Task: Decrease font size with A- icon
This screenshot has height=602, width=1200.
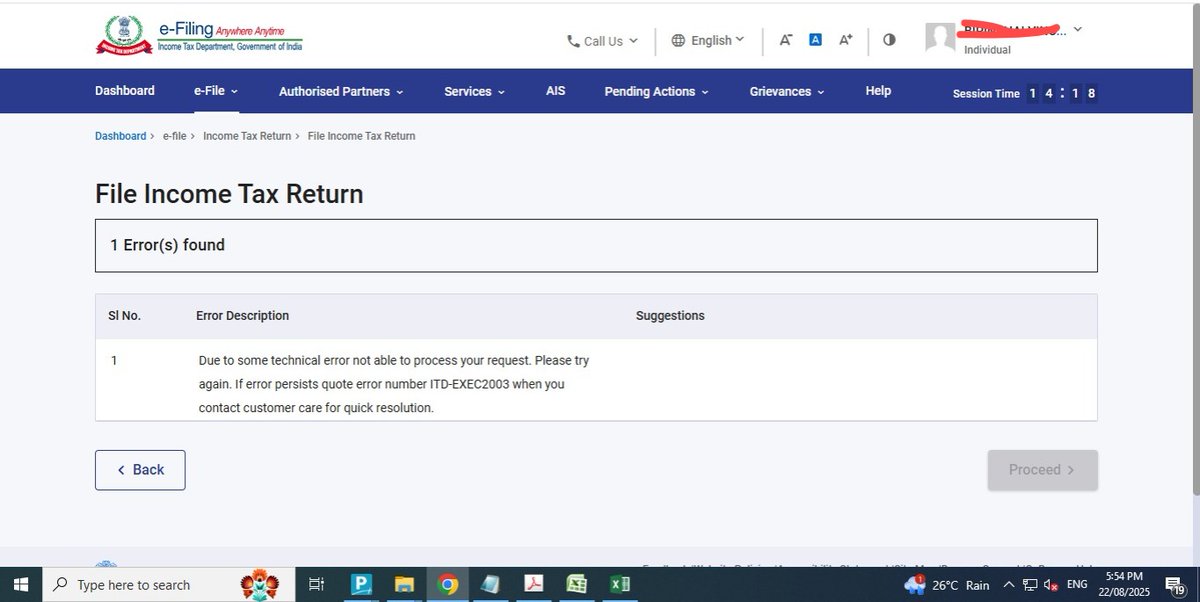Action: (x=786, y=40)
